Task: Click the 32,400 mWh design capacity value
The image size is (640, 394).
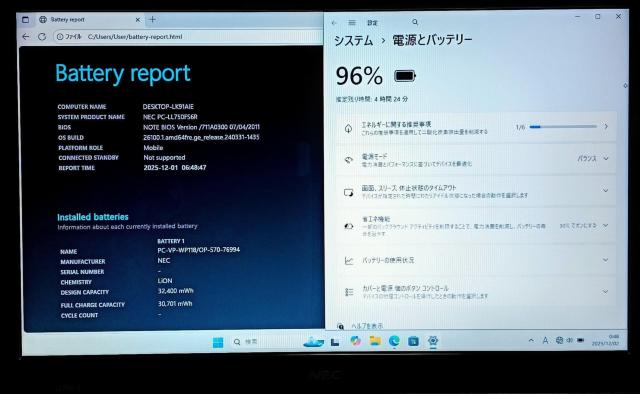Action: point(176,291)
